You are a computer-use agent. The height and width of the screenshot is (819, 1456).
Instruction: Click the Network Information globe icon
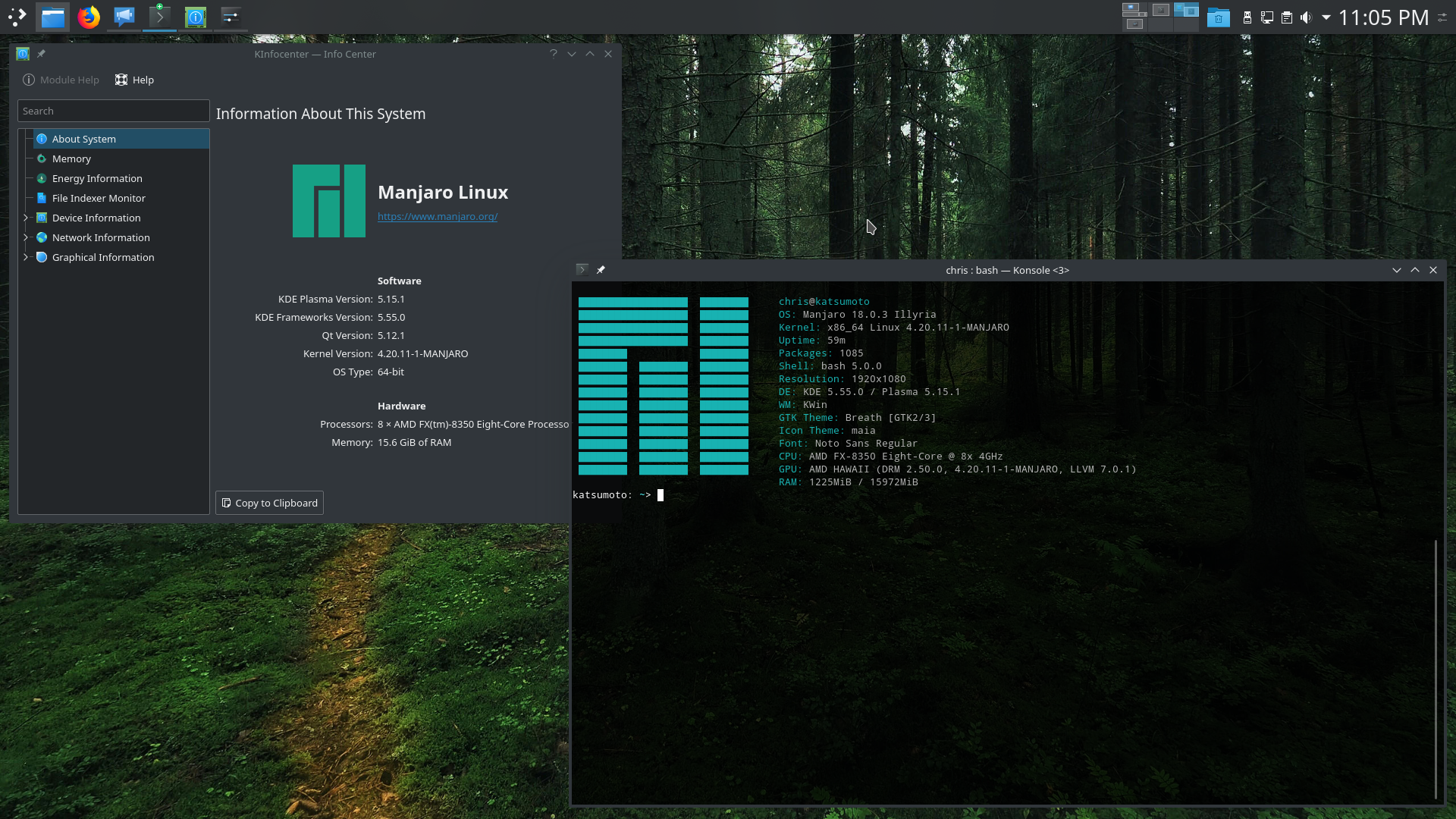pos(42,237)
